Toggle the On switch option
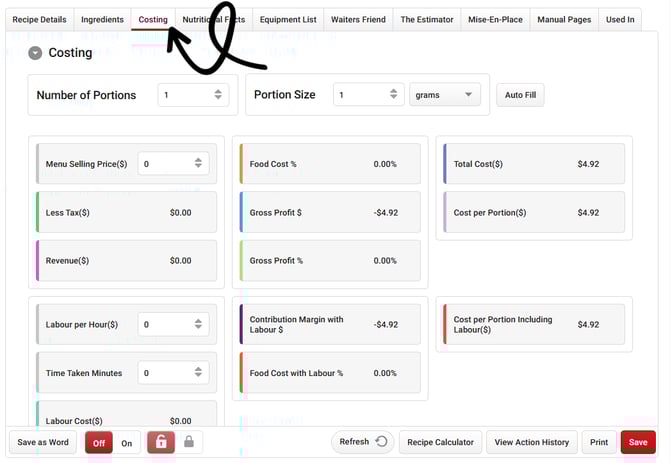 [127, 442]
